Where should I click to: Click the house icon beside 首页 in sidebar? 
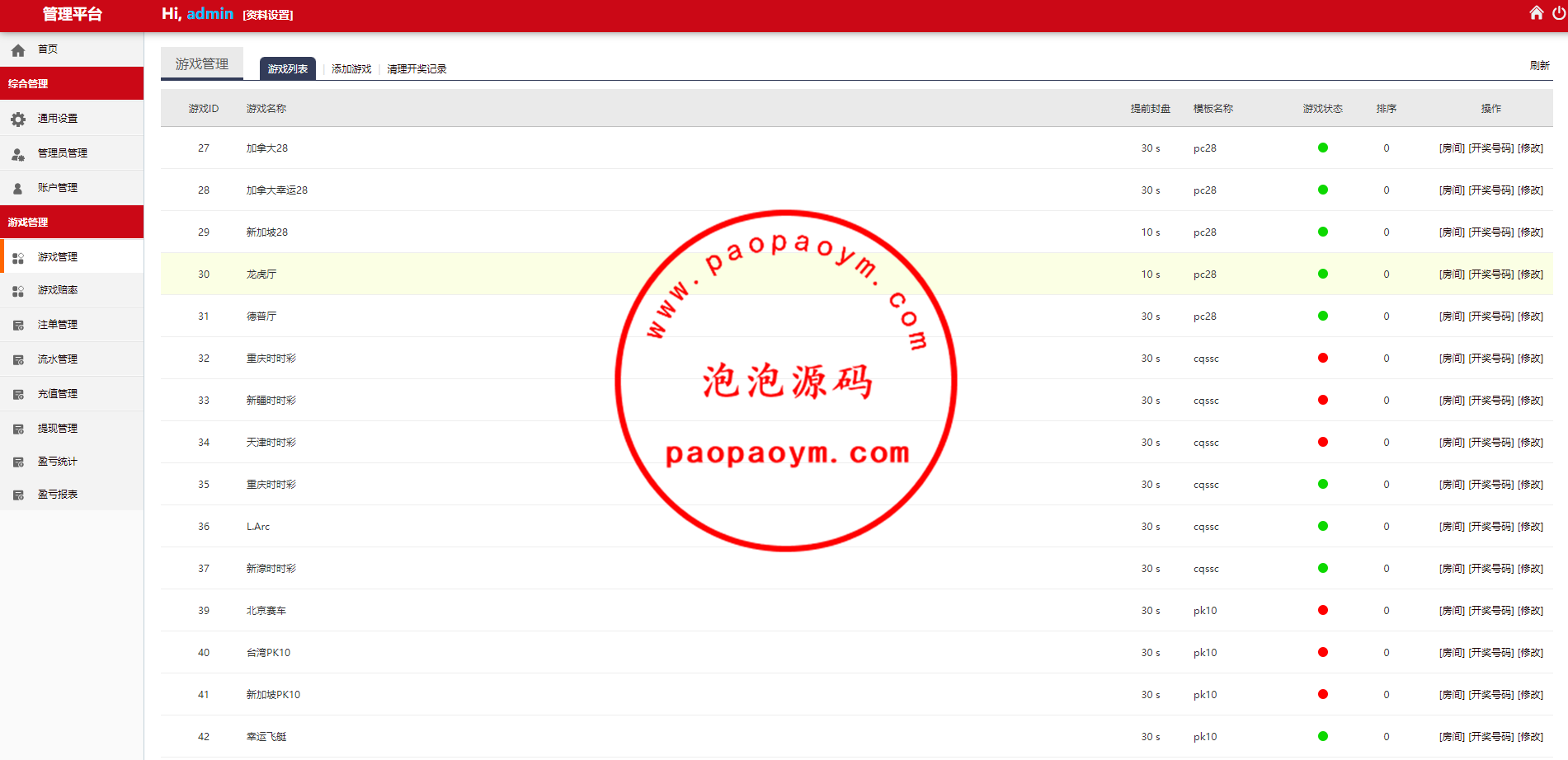(18, 50)
